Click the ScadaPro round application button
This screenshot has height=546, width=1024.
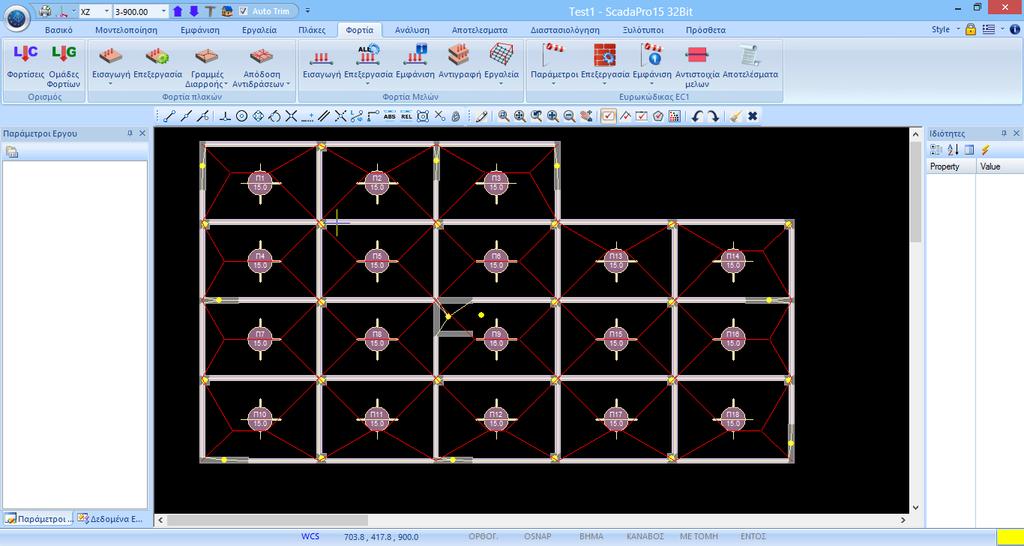[x=16, y=18]
